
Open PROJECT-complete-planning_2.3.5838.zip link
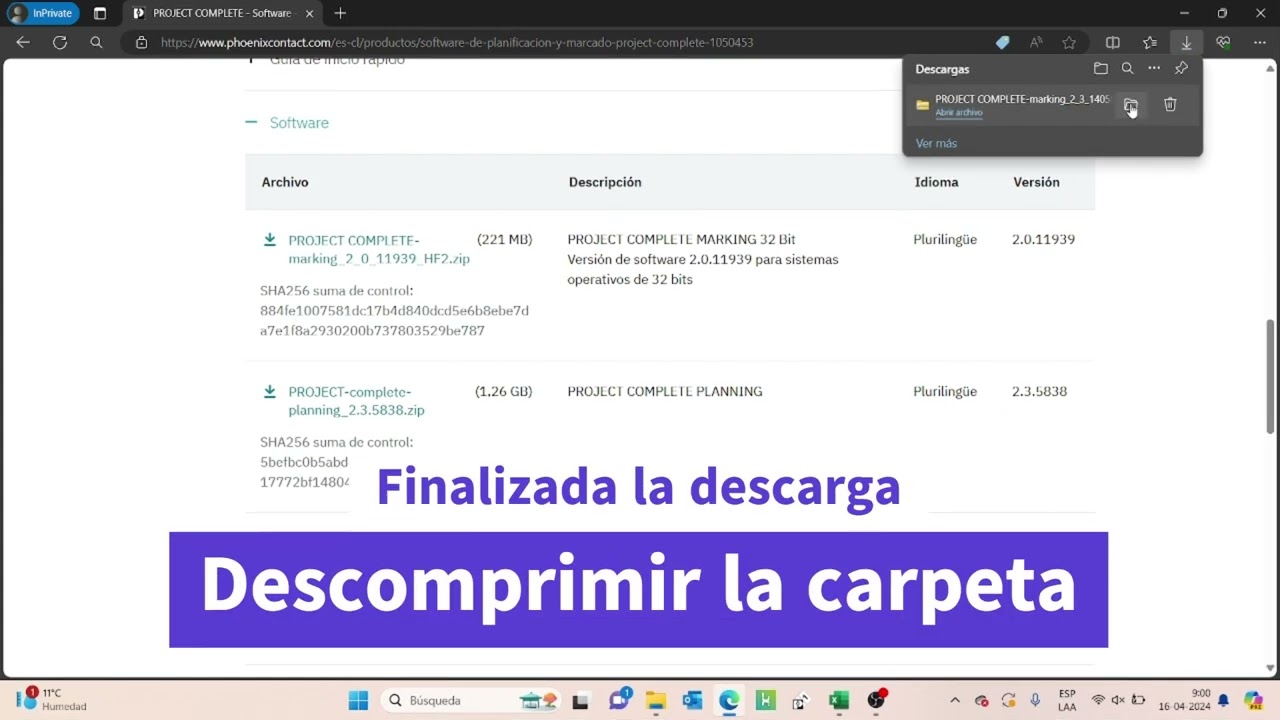tap(356, 401)
